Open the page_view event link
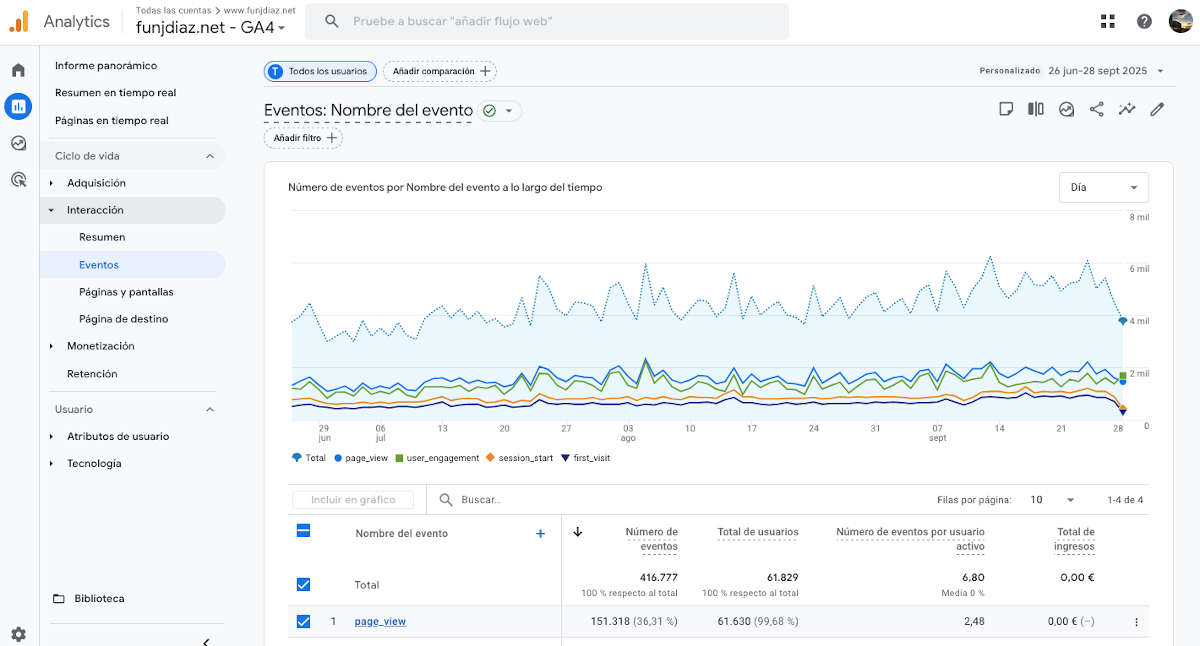Image resolution: width=1200 pixels, height=646 pixels. pyautogui.click(x=380, y=621)
